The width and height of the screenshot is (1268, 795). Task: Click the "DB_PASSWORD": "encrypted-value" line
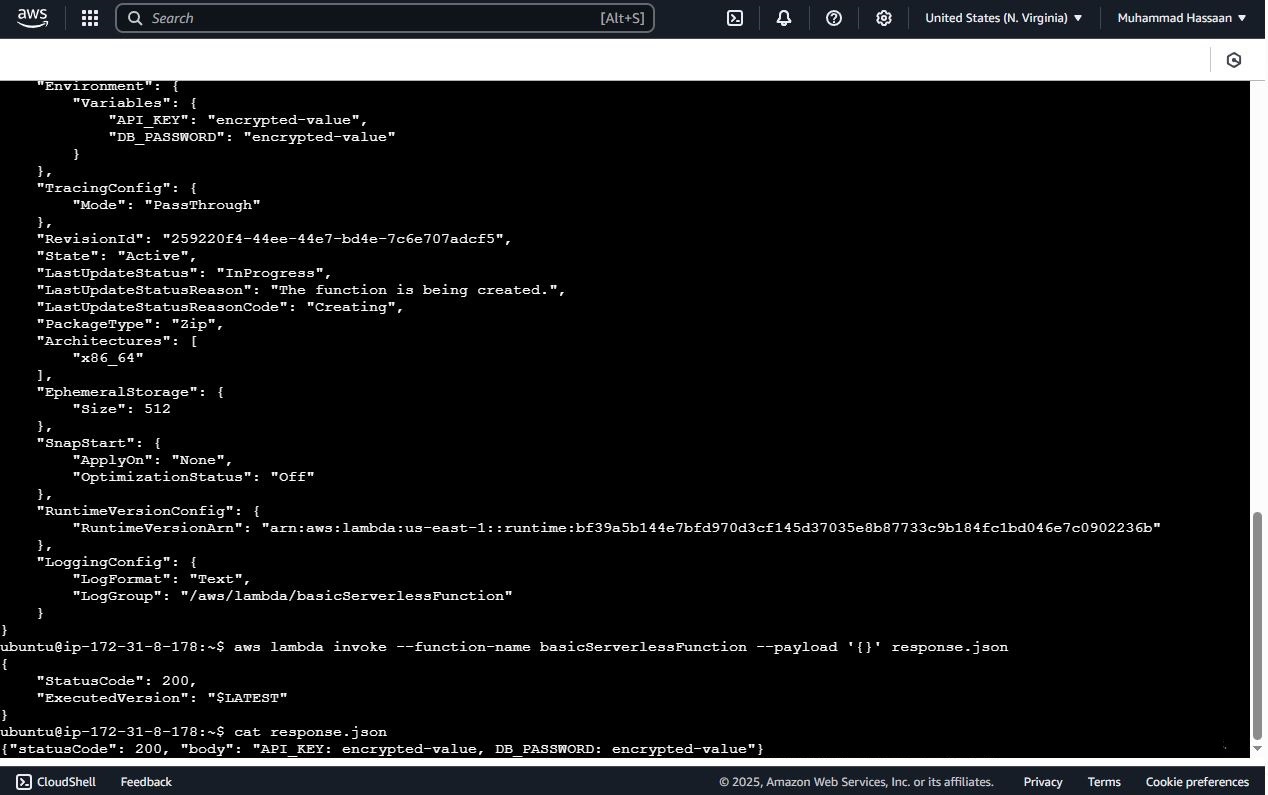point(252,137)
